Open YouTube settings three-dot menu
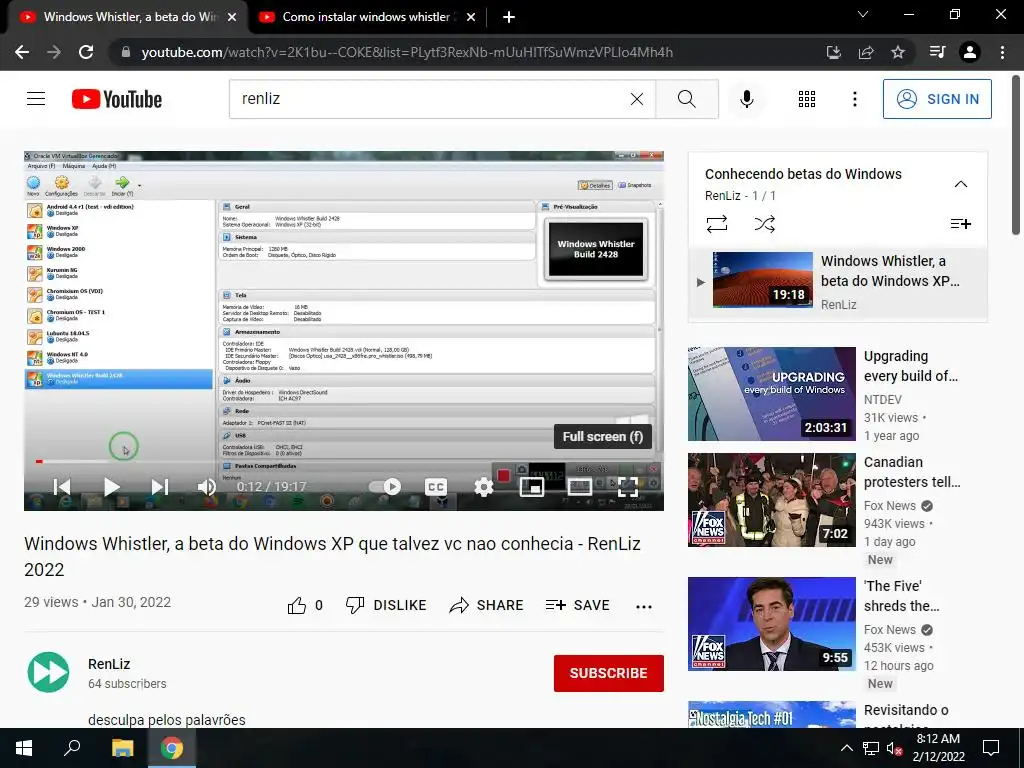The width and height of the screenshot is (1024, 768). click(854, 99)
